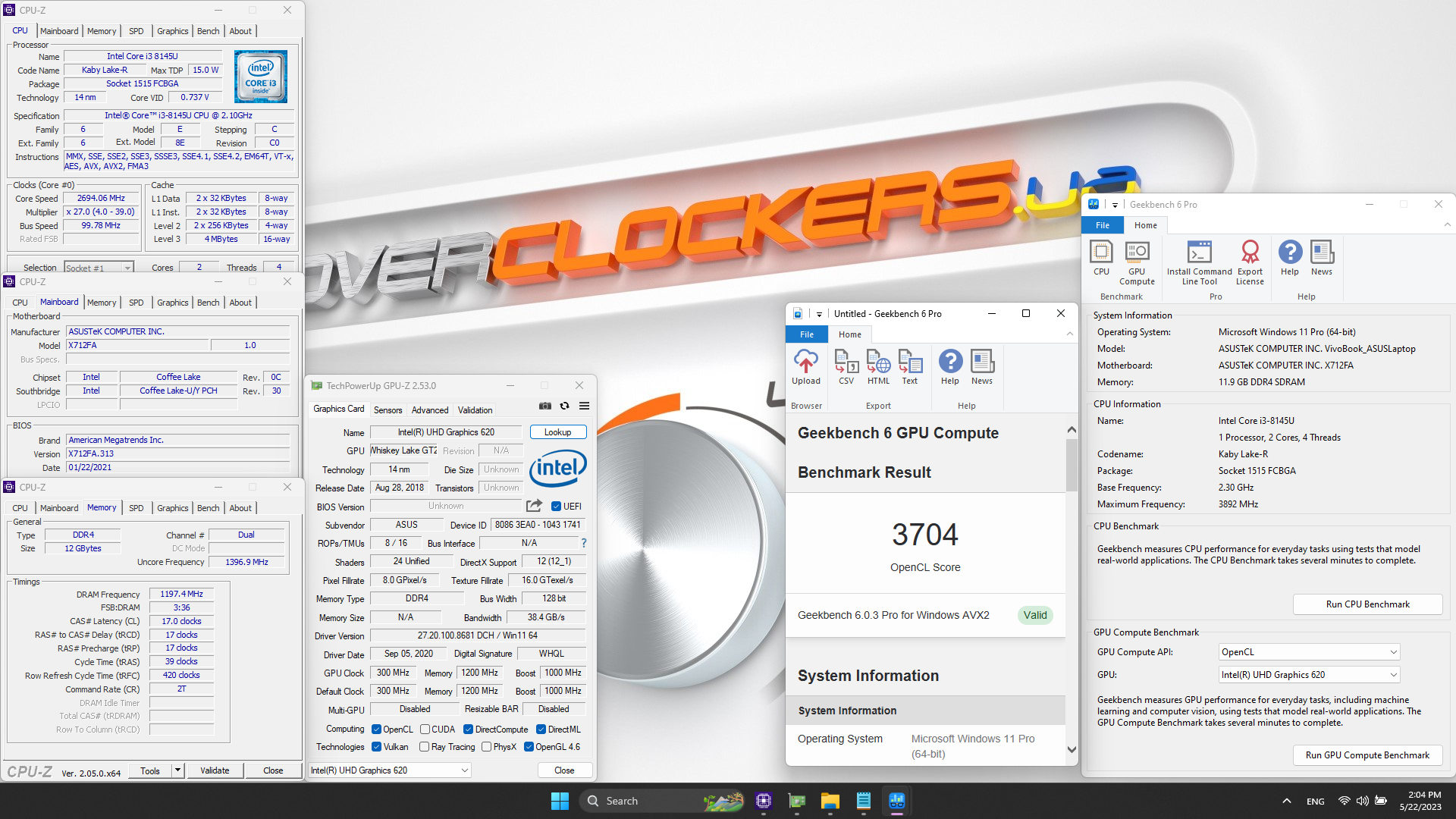Toggle the OpenCL checkbox in GPU-Z

click(x=376, y=730)
